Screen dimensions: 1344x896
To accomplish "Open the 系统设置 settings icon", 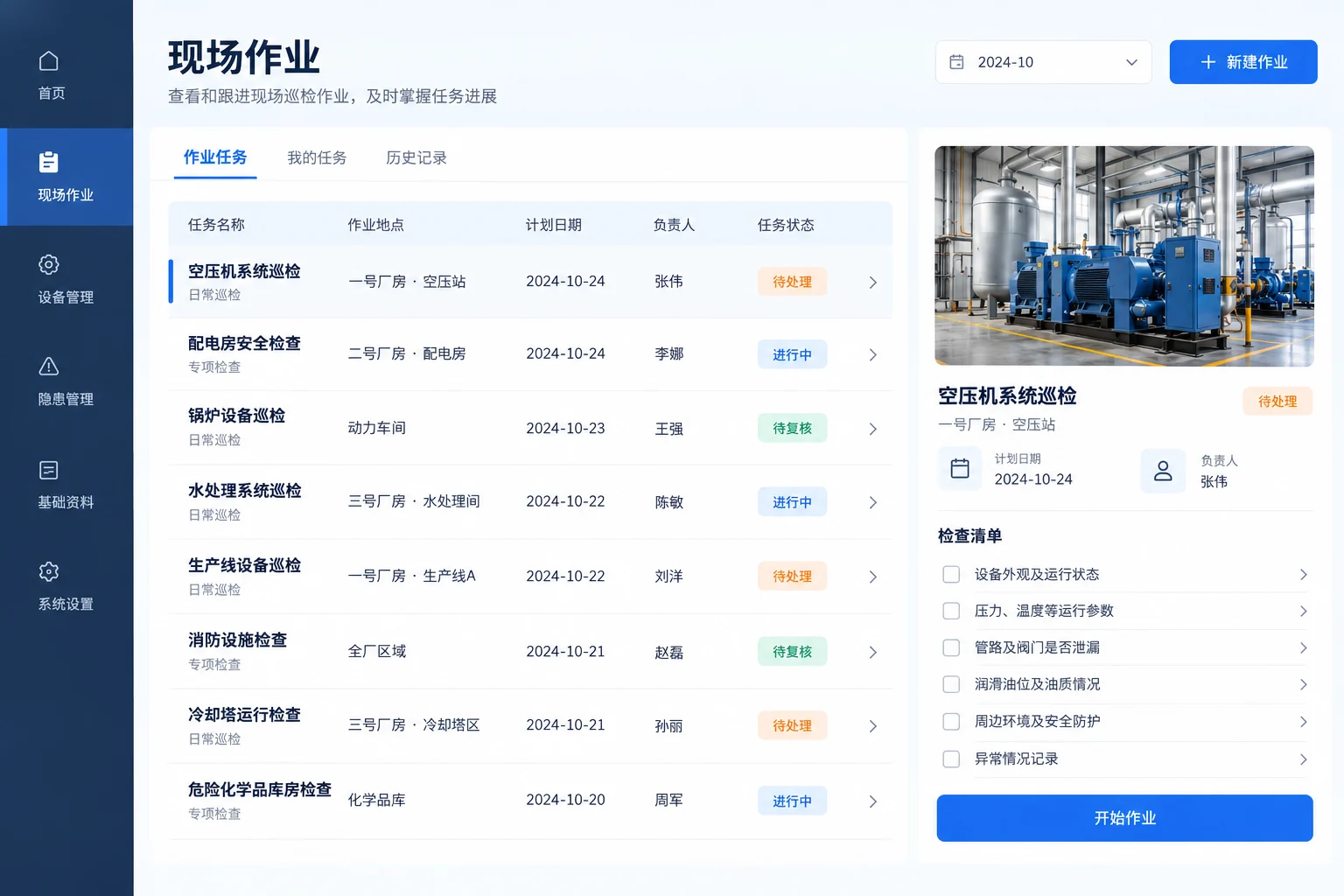I will (49, 571).
